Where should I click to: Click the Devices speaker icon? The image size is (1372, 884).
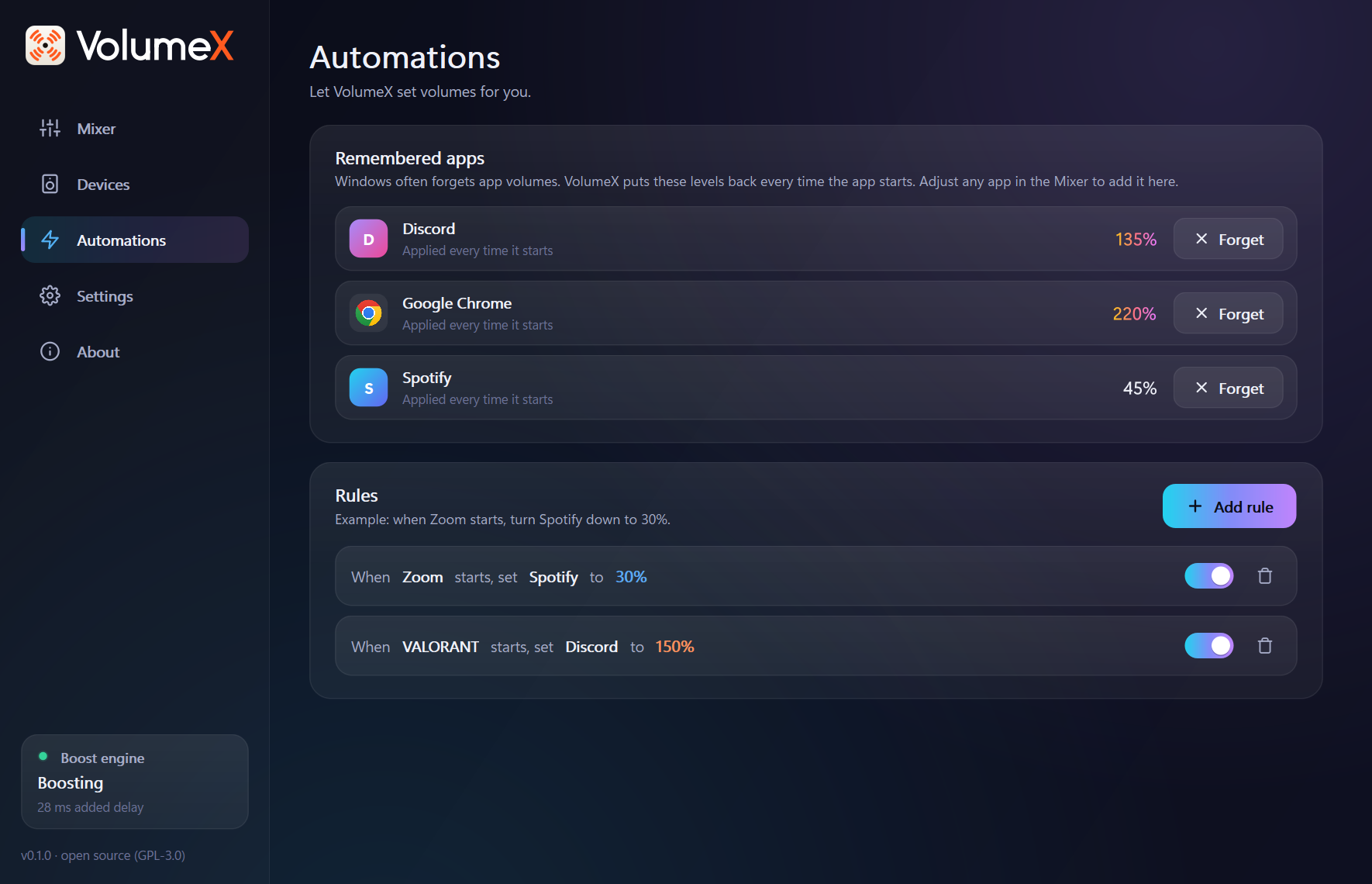50,185
